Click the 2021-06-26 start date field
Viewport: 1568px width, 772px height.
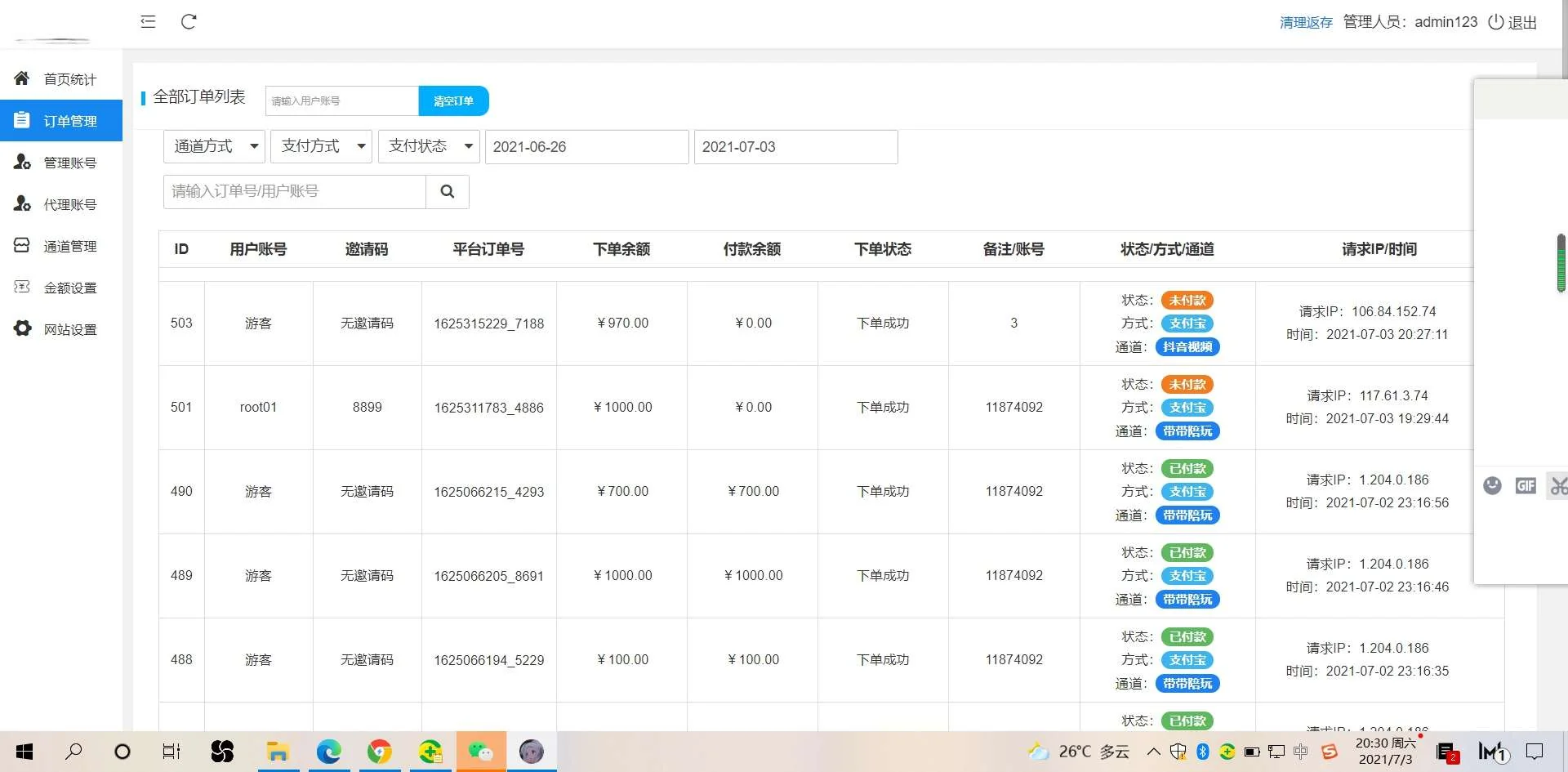click(x=586, y=147)
